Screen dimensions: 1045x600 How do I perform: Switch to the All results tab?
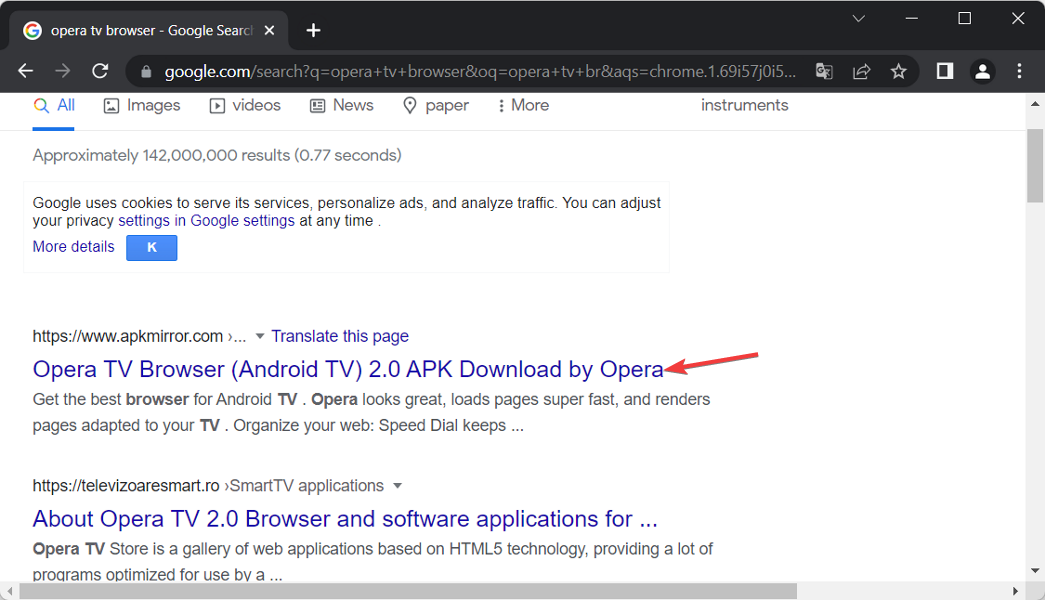tap(54, 105)
